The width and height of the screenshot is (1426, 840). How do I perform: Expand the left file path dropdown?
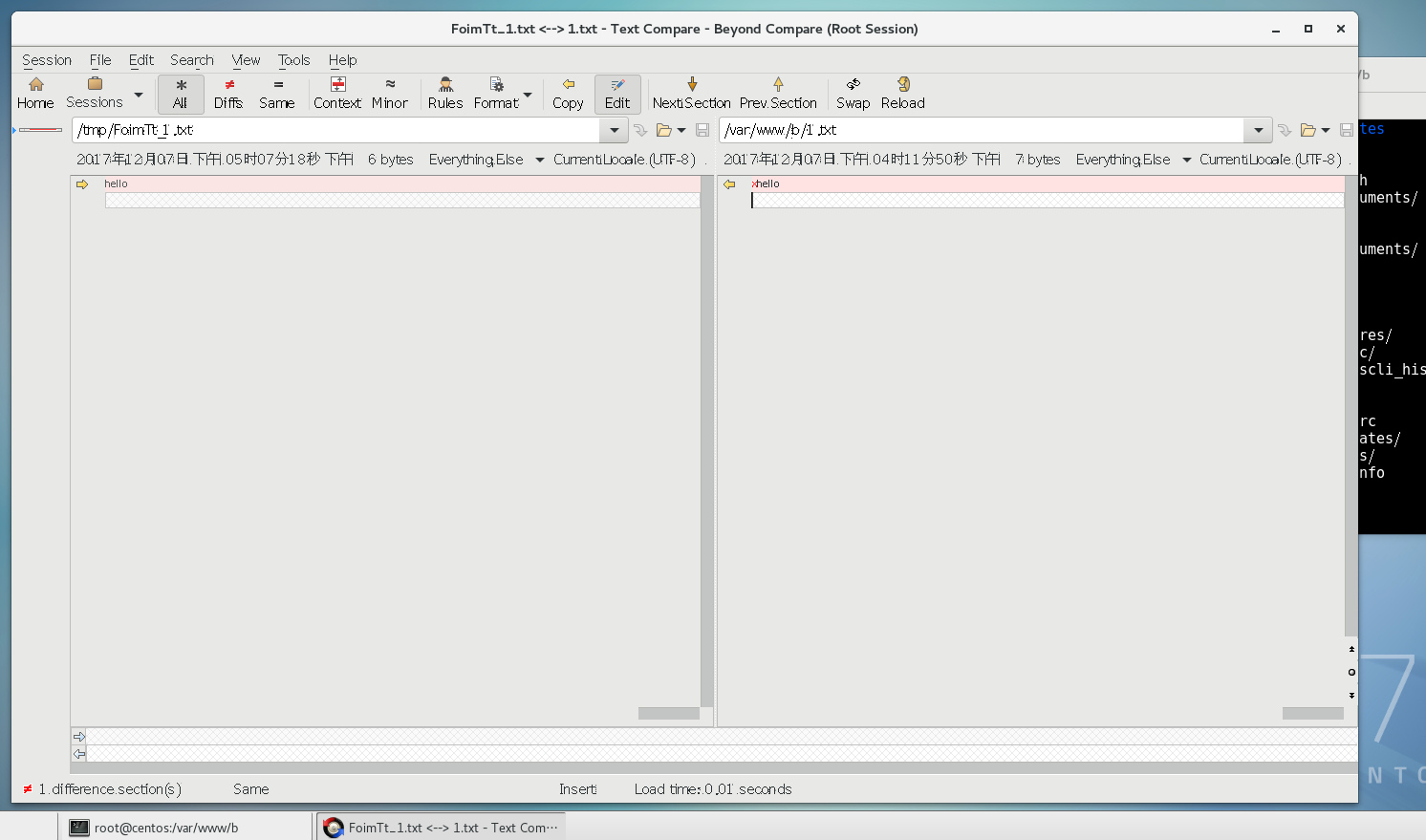tap(614, 130)
